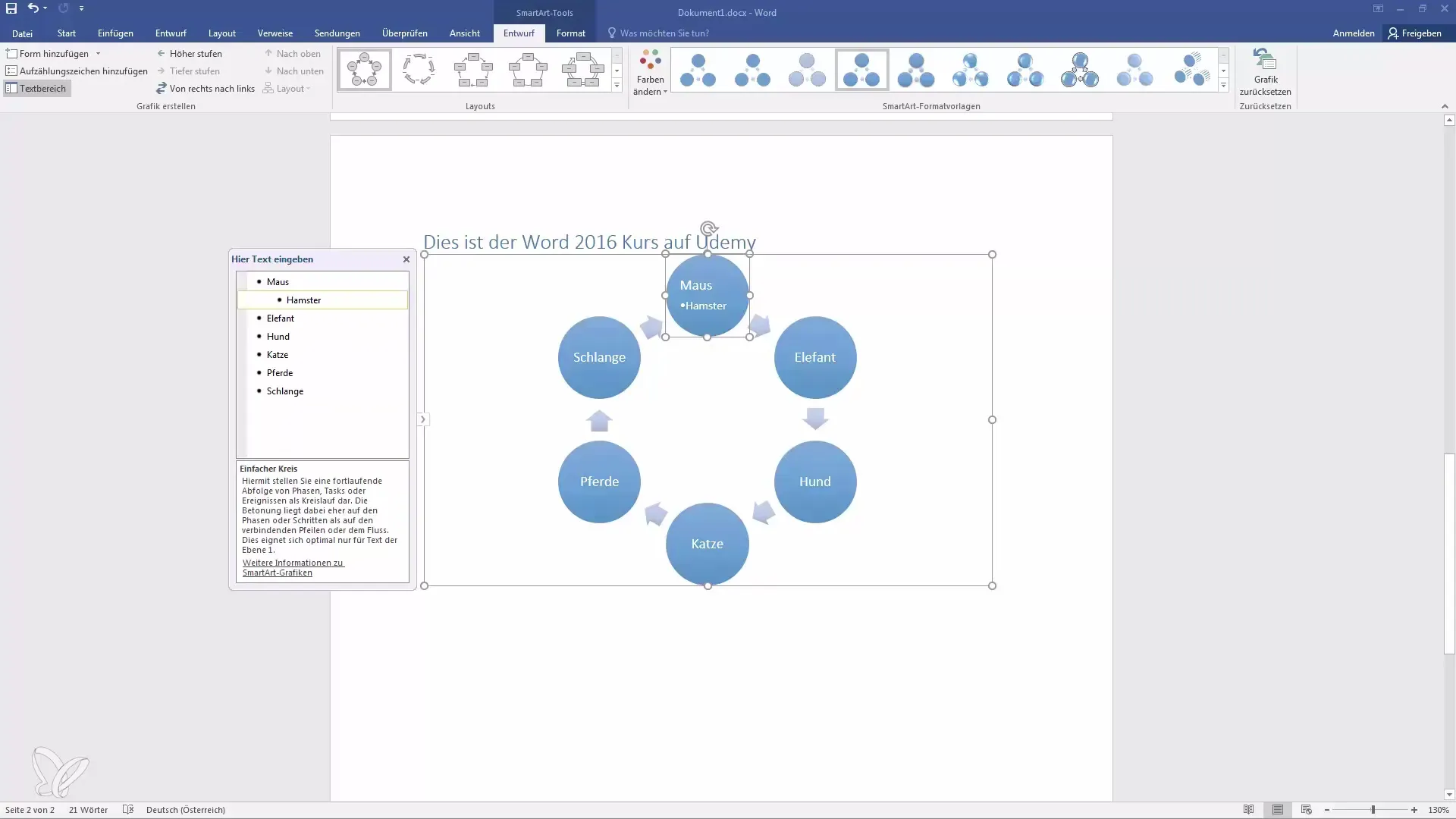
Task: Select the Schlange circle in the diagram
Action: pos(599,357)
